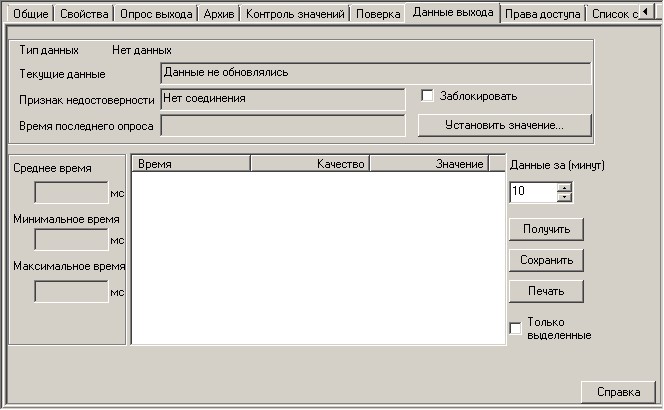This screenshot has width=664, height=410.
Task: Sort by the Значение column header
Action: point(429,164)
